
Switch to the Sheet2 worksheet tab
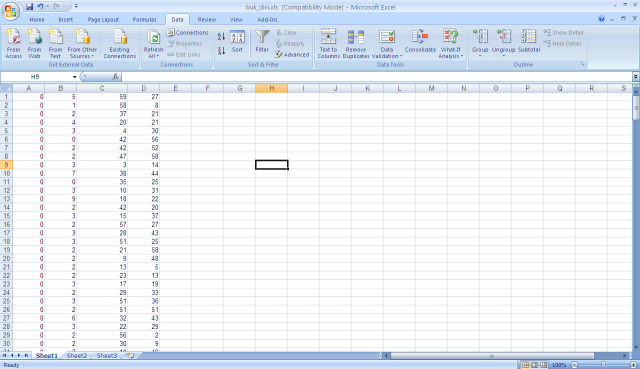[76, 356]
